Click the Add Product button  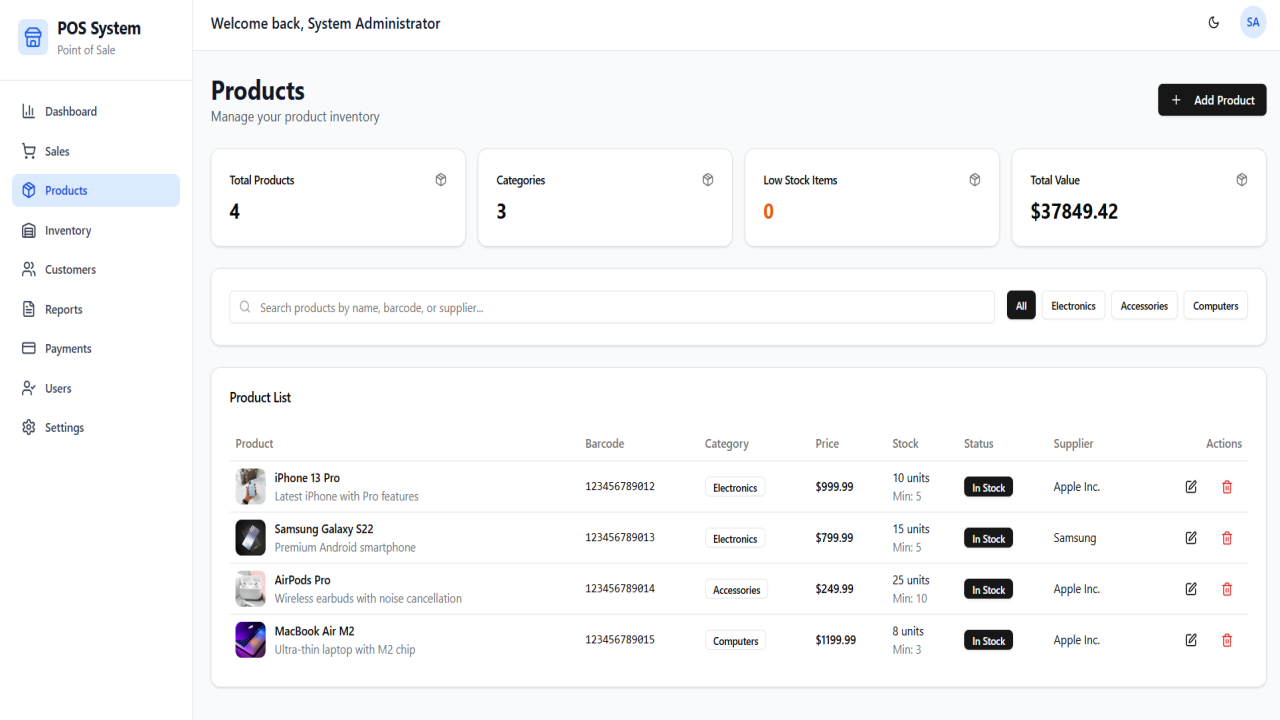coord(1212,100)
